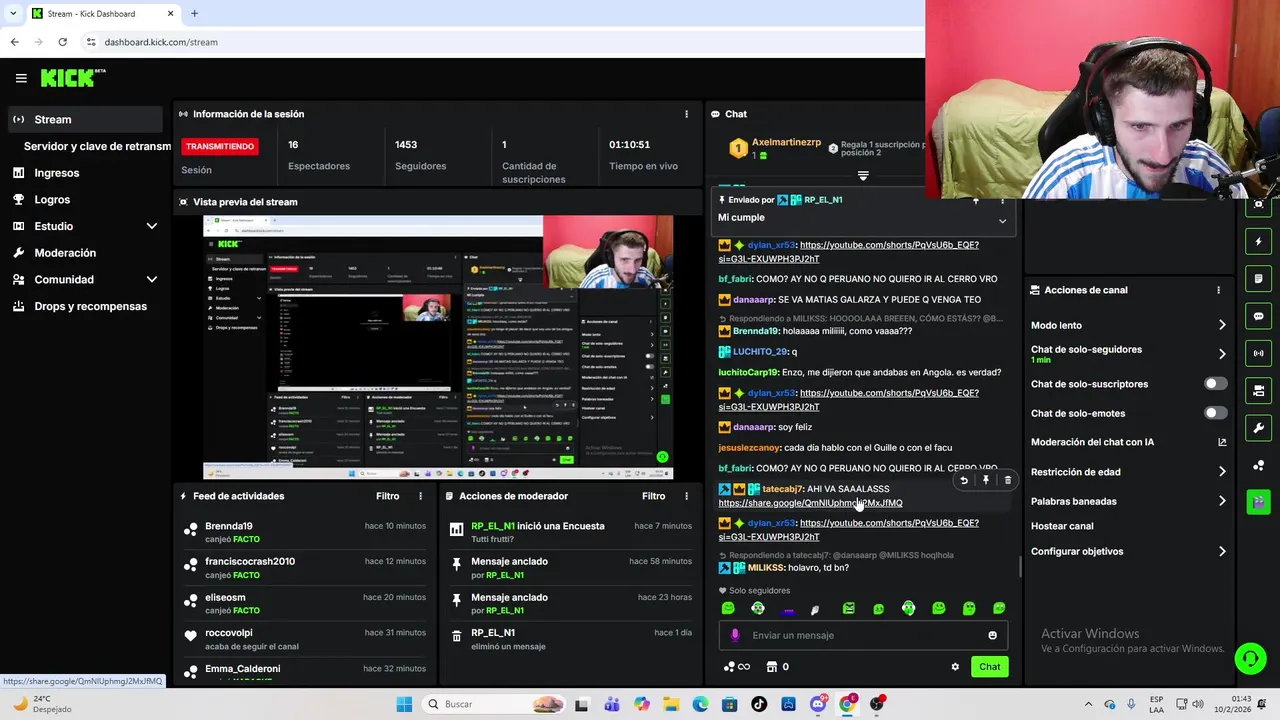Screen dimensions: 1280x720
Task: Open Moderación del chat con IA
Action: coord(1128,442)
